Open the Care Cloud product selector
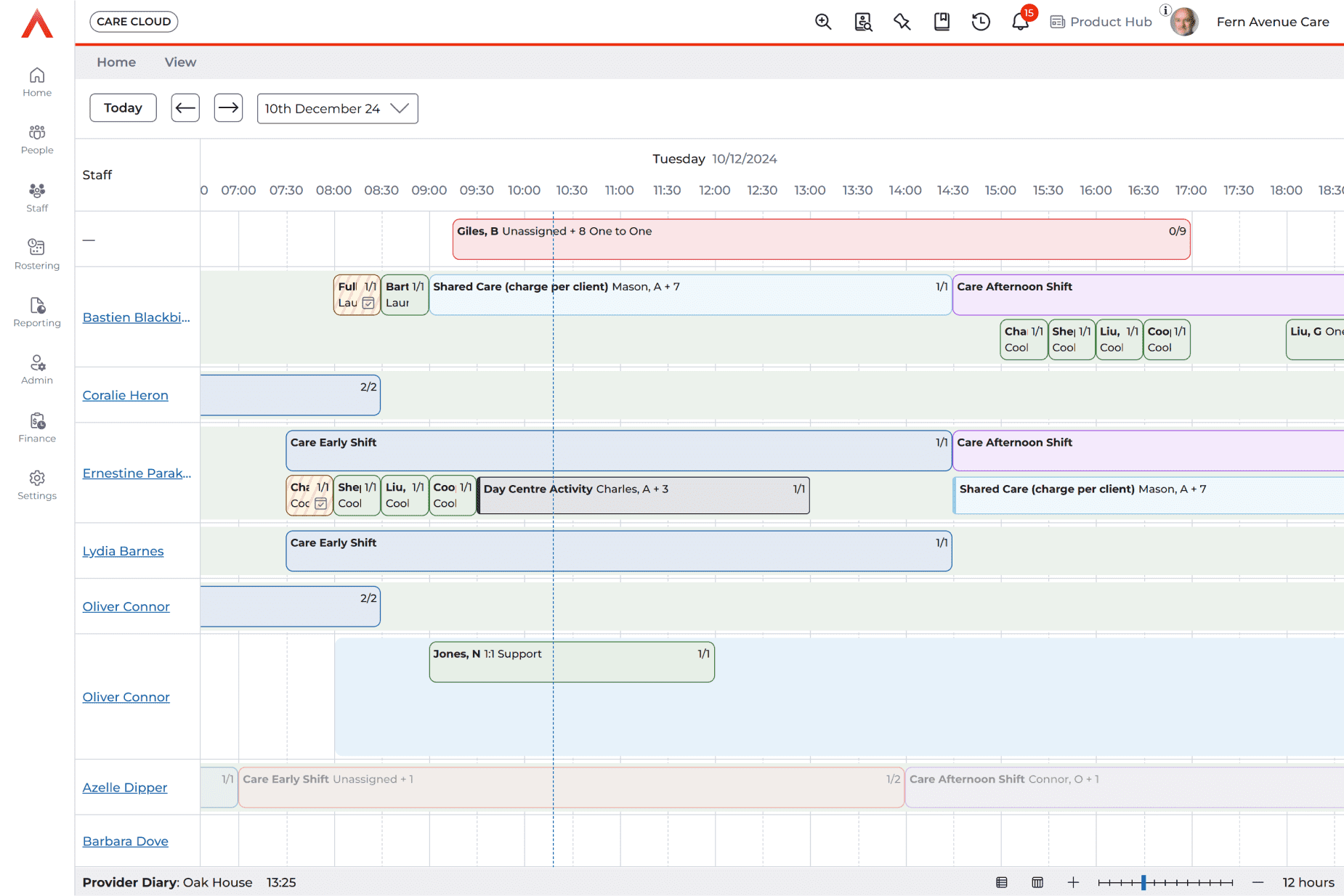The height and width of the screenshot is (896, 1344). pos(134,22)
